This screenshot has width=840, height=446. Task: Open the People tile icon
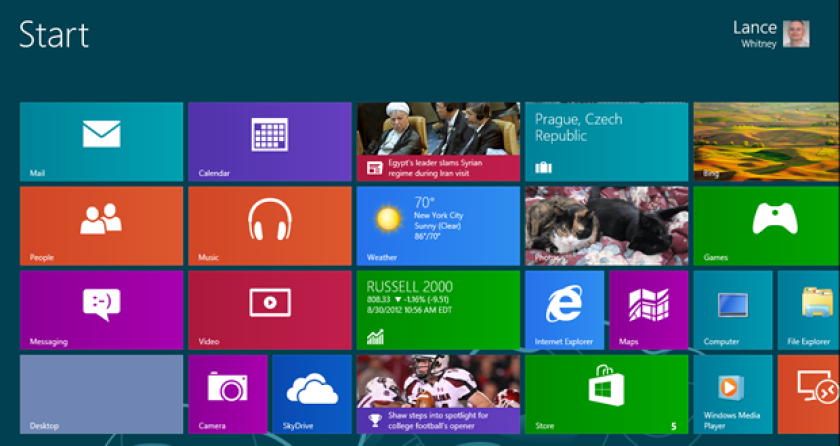(x=101, y=218)
